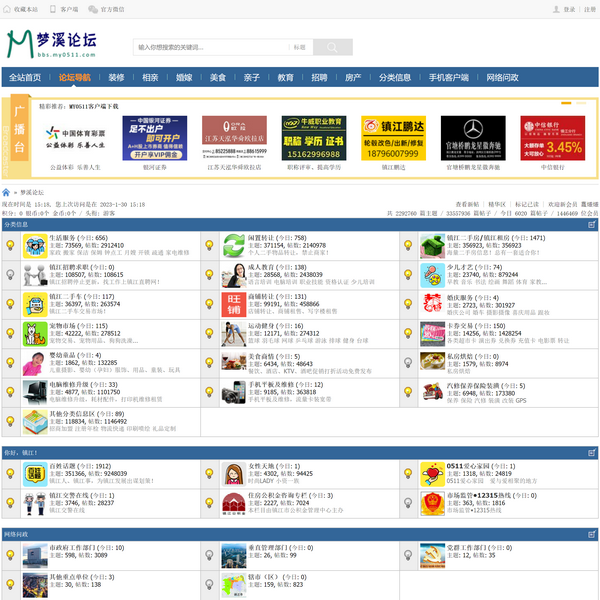This screenshot has height=600, width=600.
Task: Click the home icon in breadcrumb
Action: point(8,192)
